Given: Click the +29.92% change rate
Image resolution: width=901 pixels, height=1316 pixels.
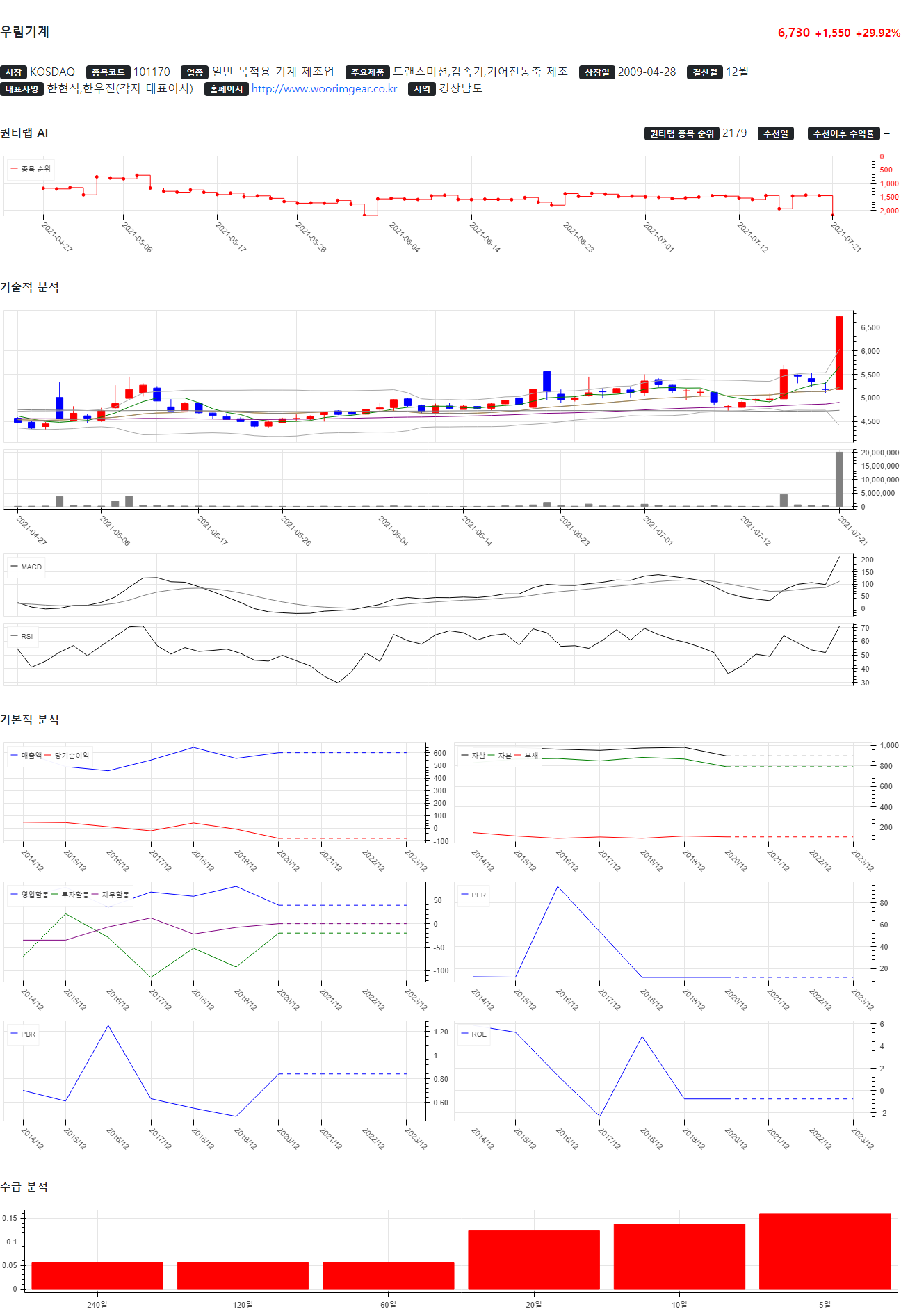Looking at the screenshot, I should (x=878, y=33).
